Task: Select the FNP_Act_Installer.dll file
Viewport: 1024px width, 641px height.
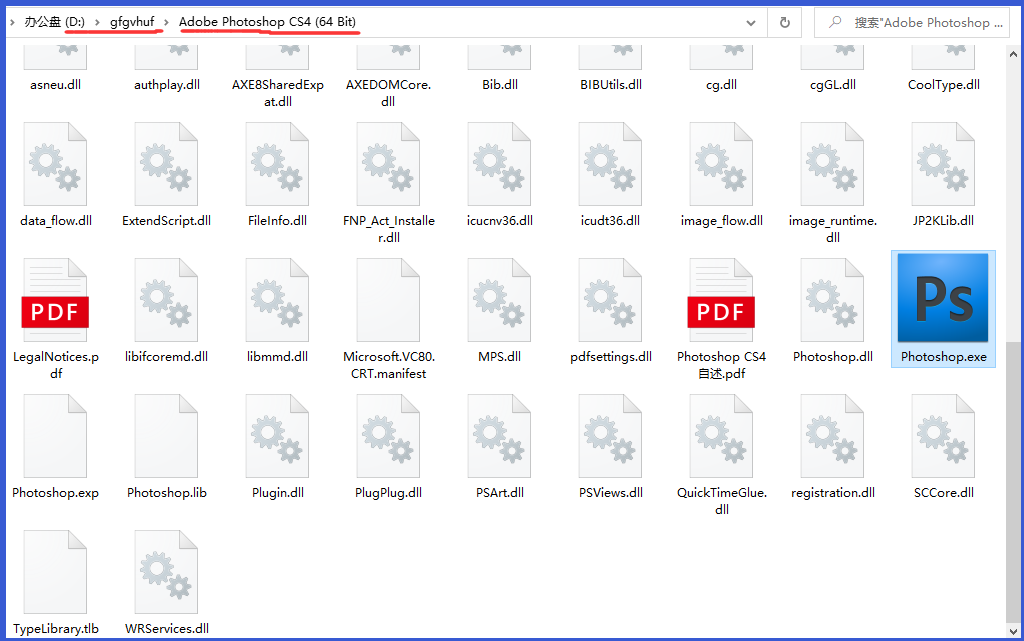Action: [388, 164]
